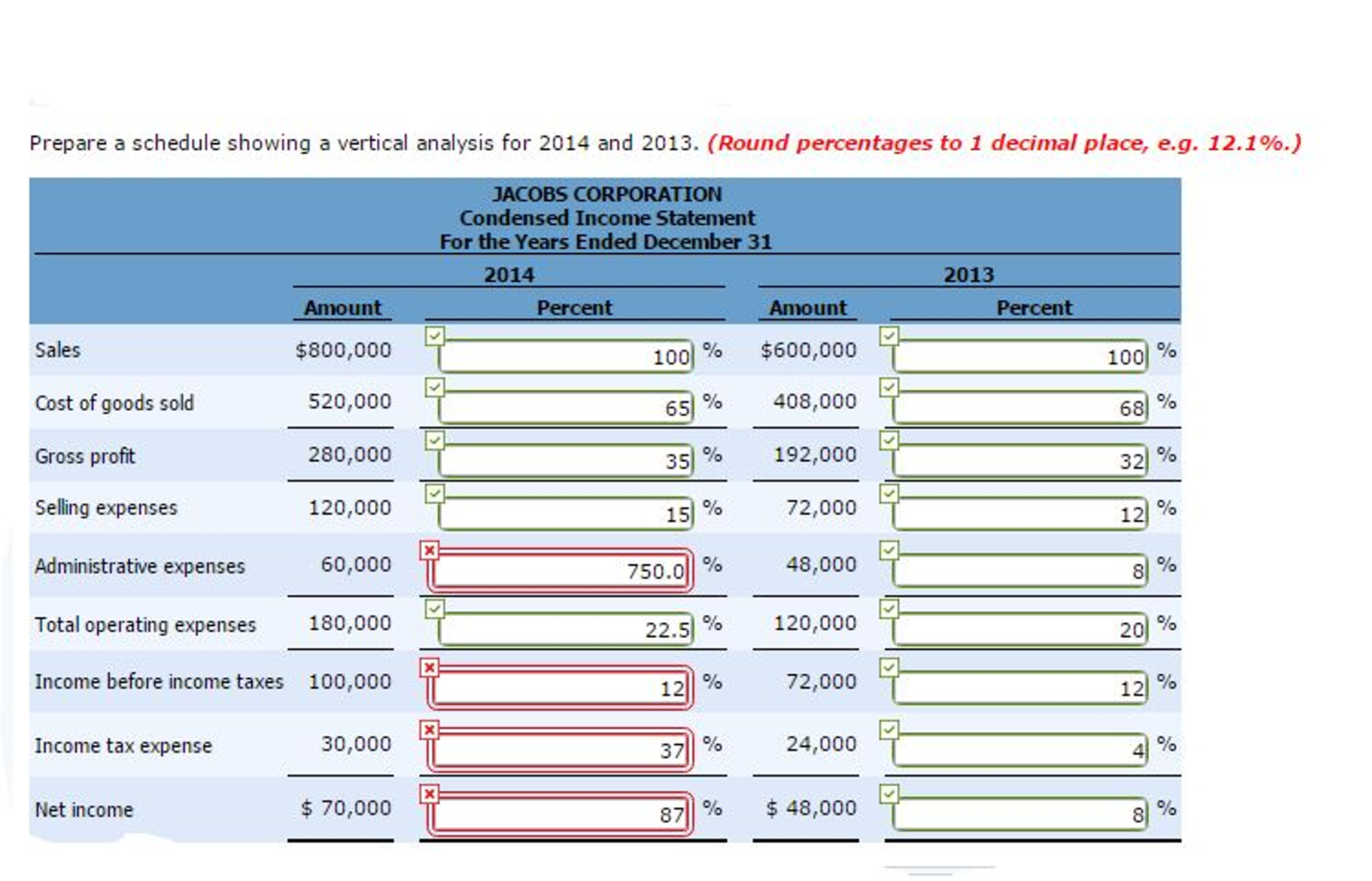Click the green checkmark on Selling expenses 2014

[433, 493]
